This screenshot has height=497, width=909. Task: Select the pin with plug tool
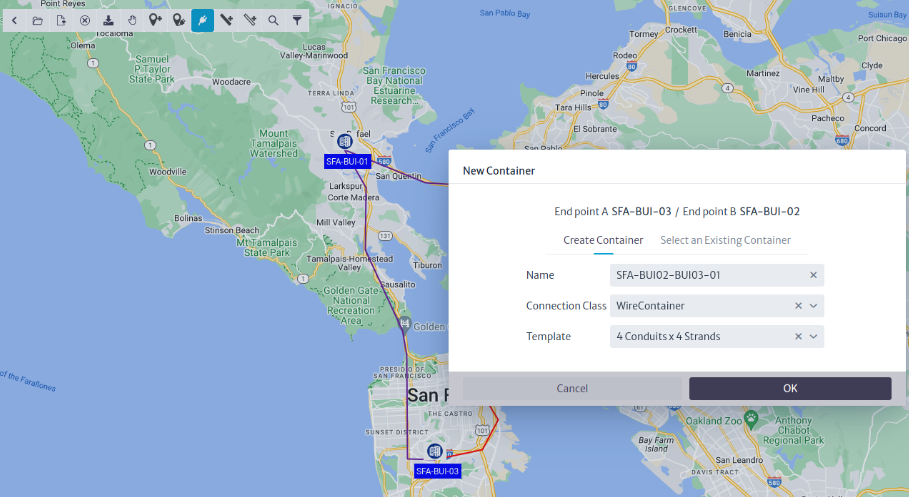(178, 20)
